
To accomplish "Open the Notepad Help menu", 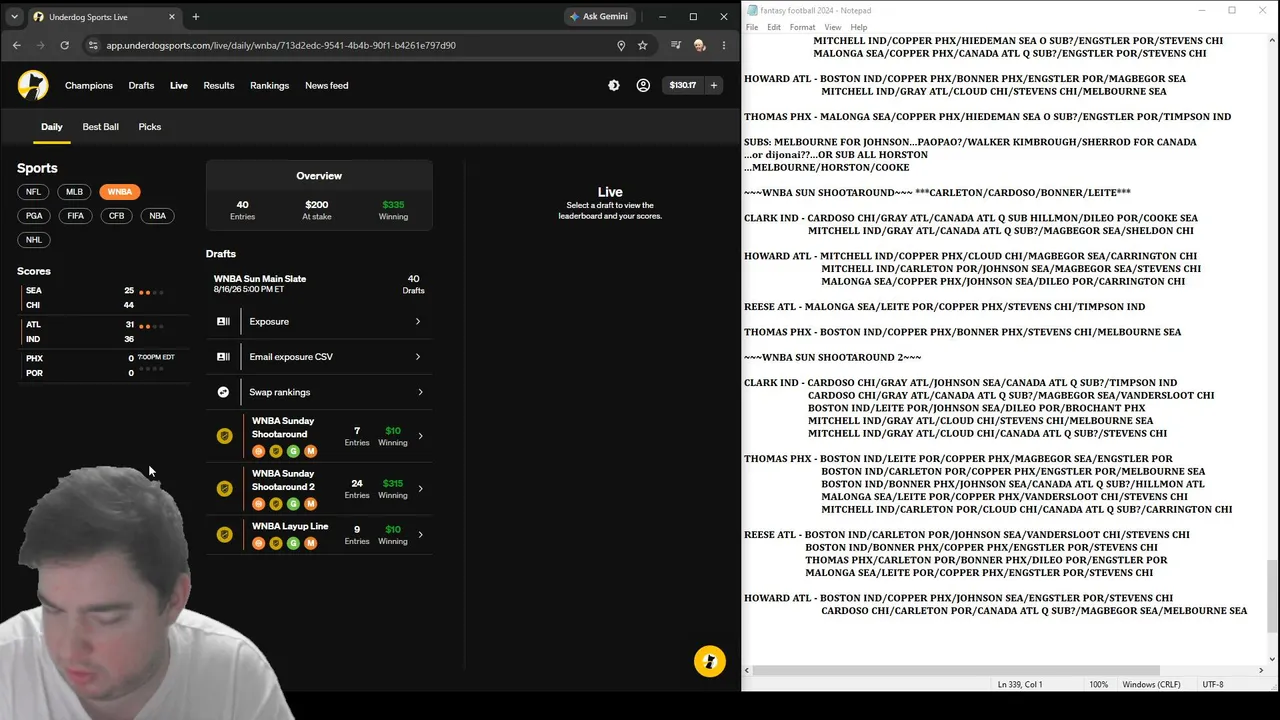I will [859, 27].
